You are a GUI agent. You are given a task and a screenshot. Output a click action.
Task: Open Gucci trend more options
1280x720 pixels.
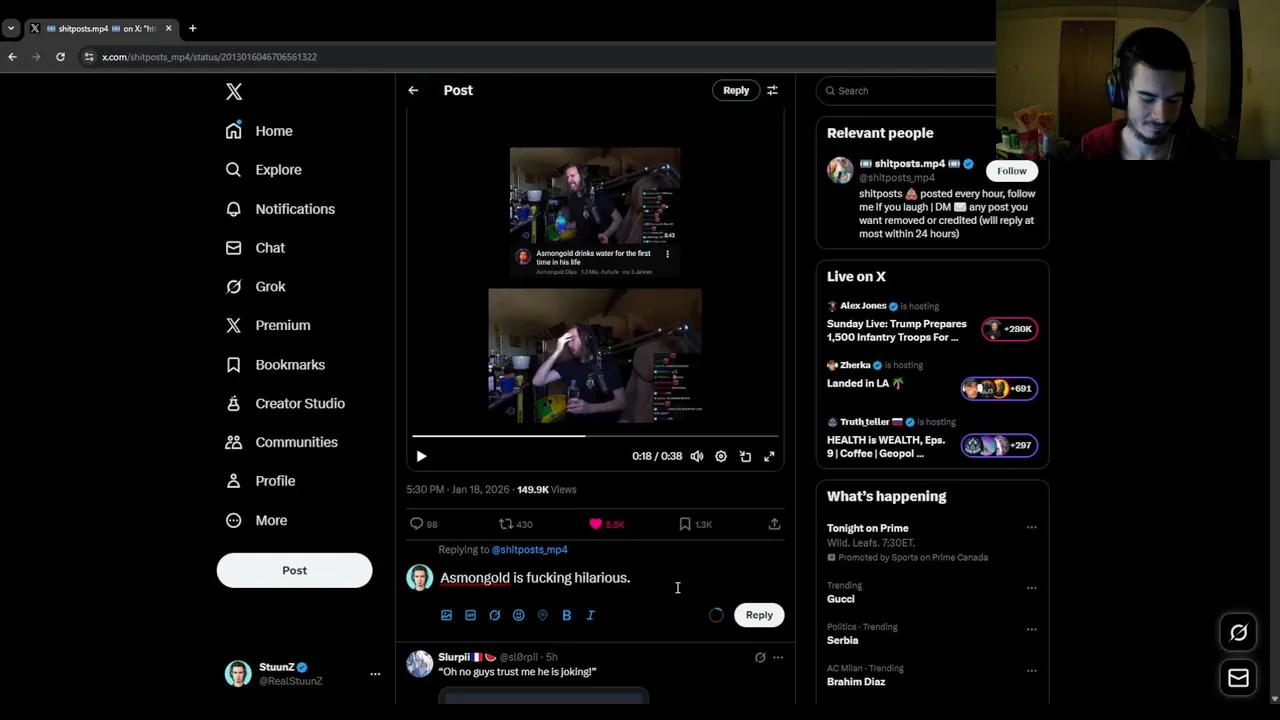1031,587
